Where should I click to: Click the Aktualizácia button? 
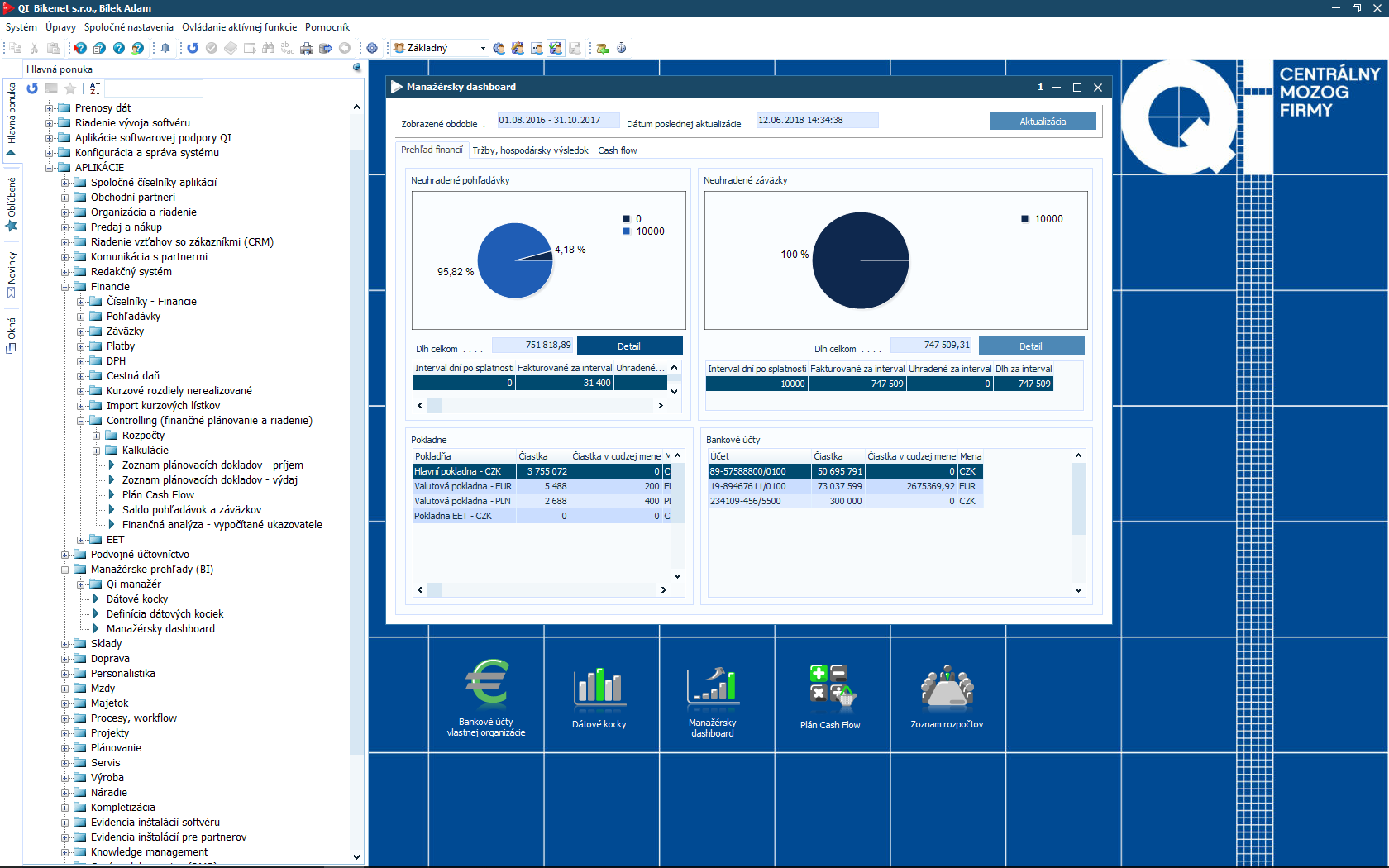tap(1043, 122)
